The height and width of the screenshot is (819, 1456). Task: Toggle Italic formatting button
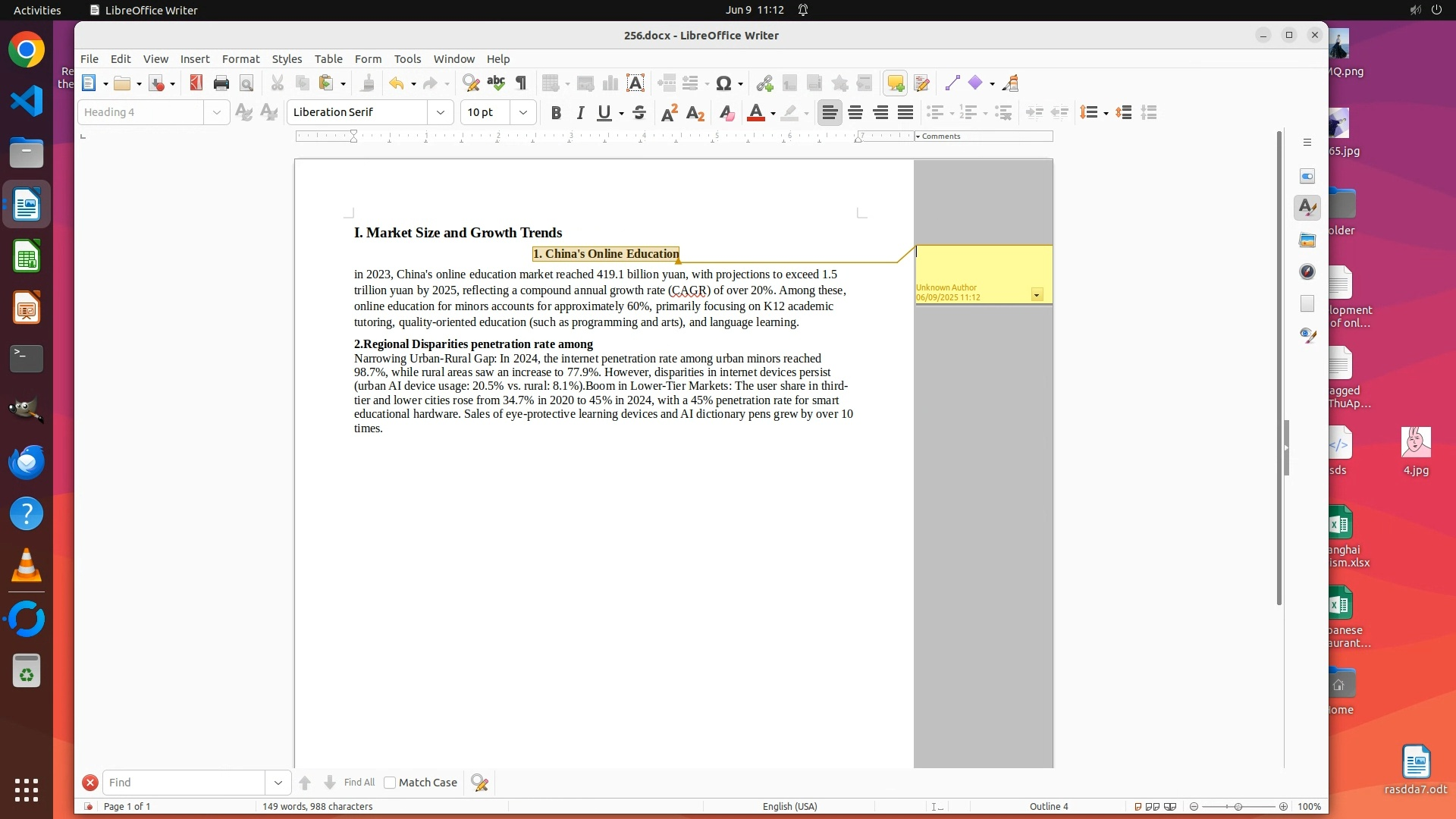tap(580, 113)
